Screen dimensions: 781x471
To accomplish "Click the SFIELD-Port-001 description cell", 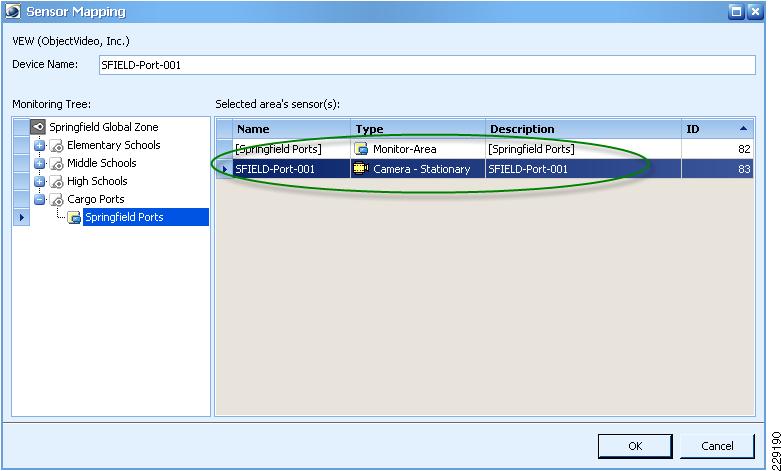I will (x=583, y=169).
